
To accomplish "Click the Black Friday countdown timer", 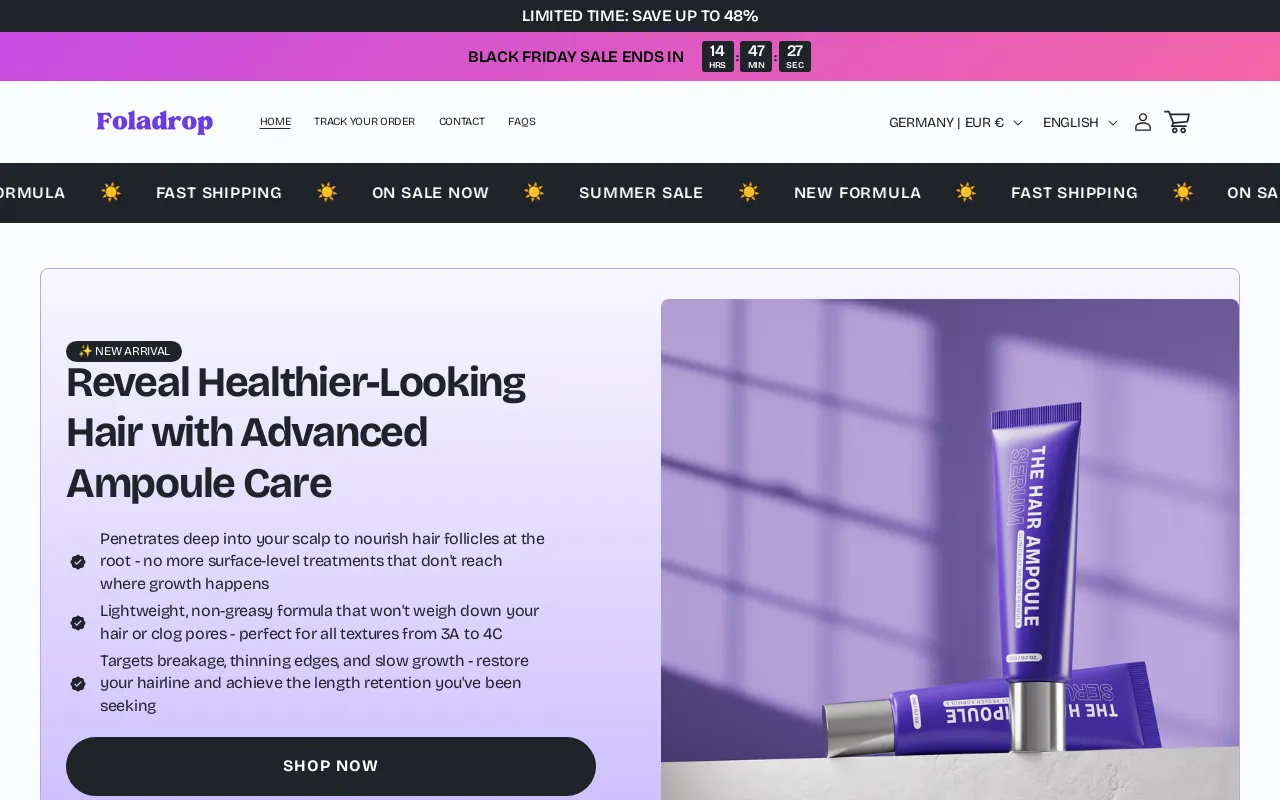I will coord(756,57).
